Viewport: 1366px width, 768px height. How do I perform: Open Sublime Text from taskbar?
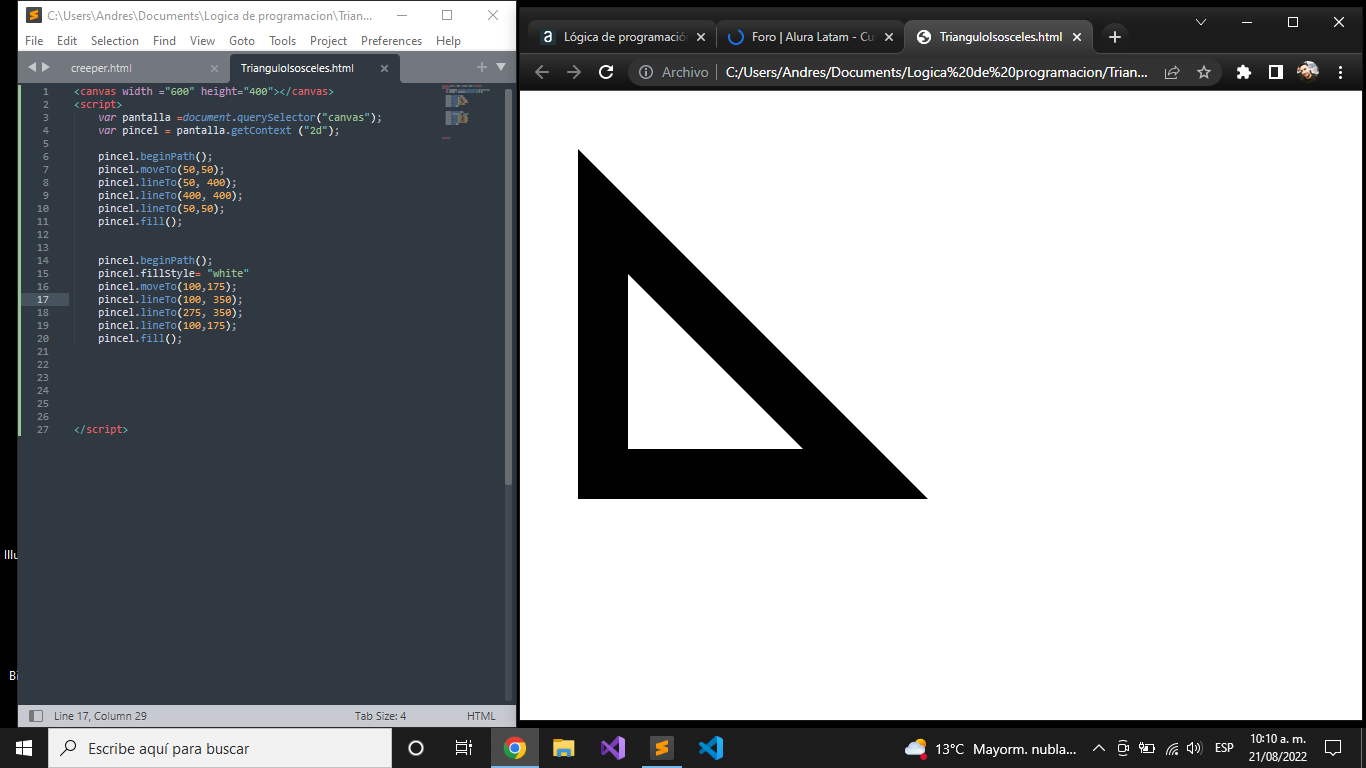(662, 748)
